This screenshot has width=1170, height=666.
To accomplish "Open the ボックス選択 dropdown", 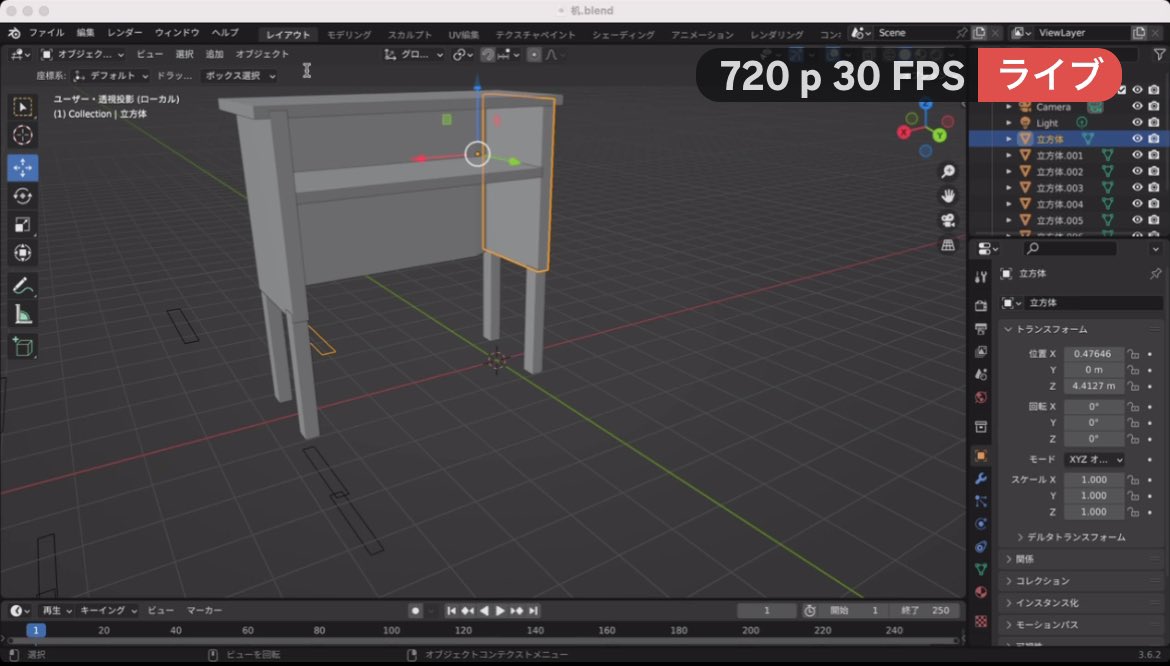I will click(x=239, y=75).
